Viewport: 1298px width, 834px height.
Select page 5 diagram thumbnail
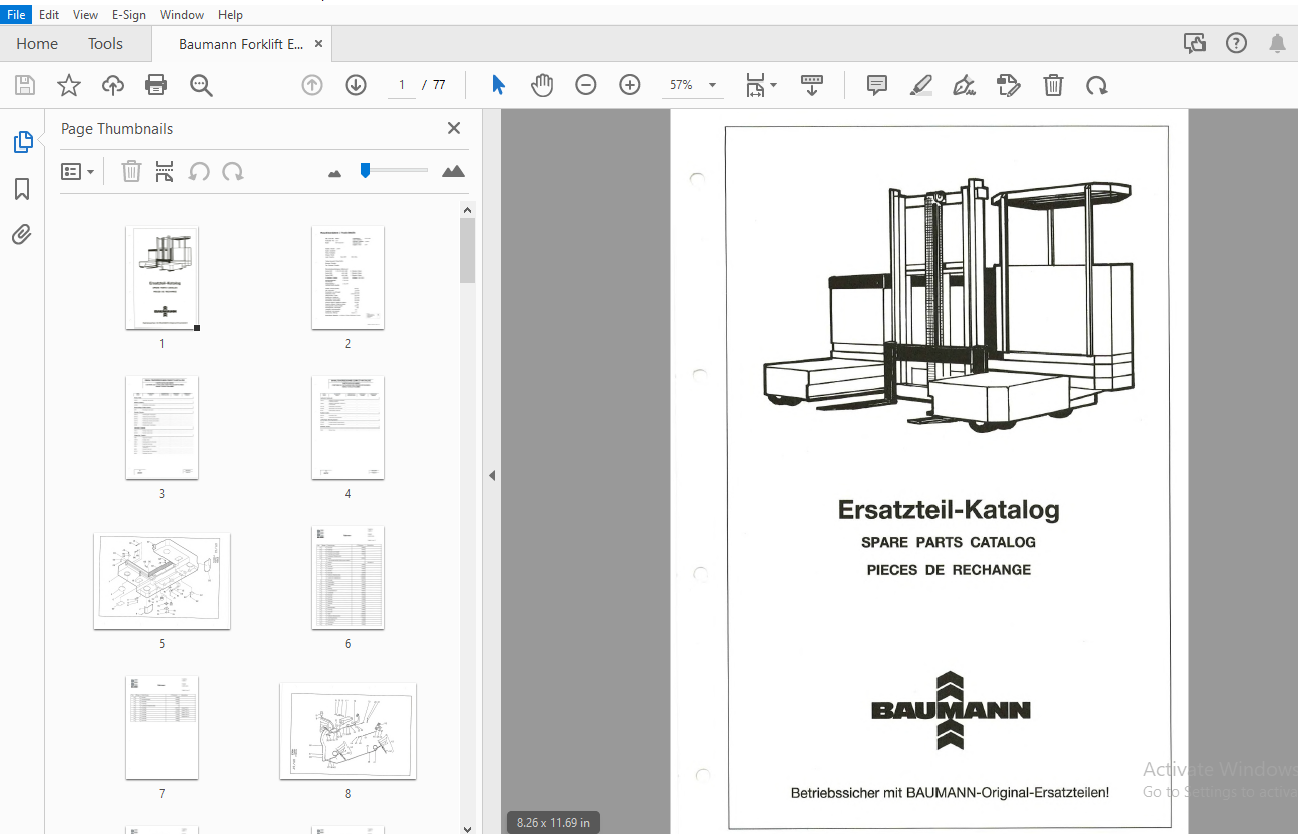[x=162, y=581]
